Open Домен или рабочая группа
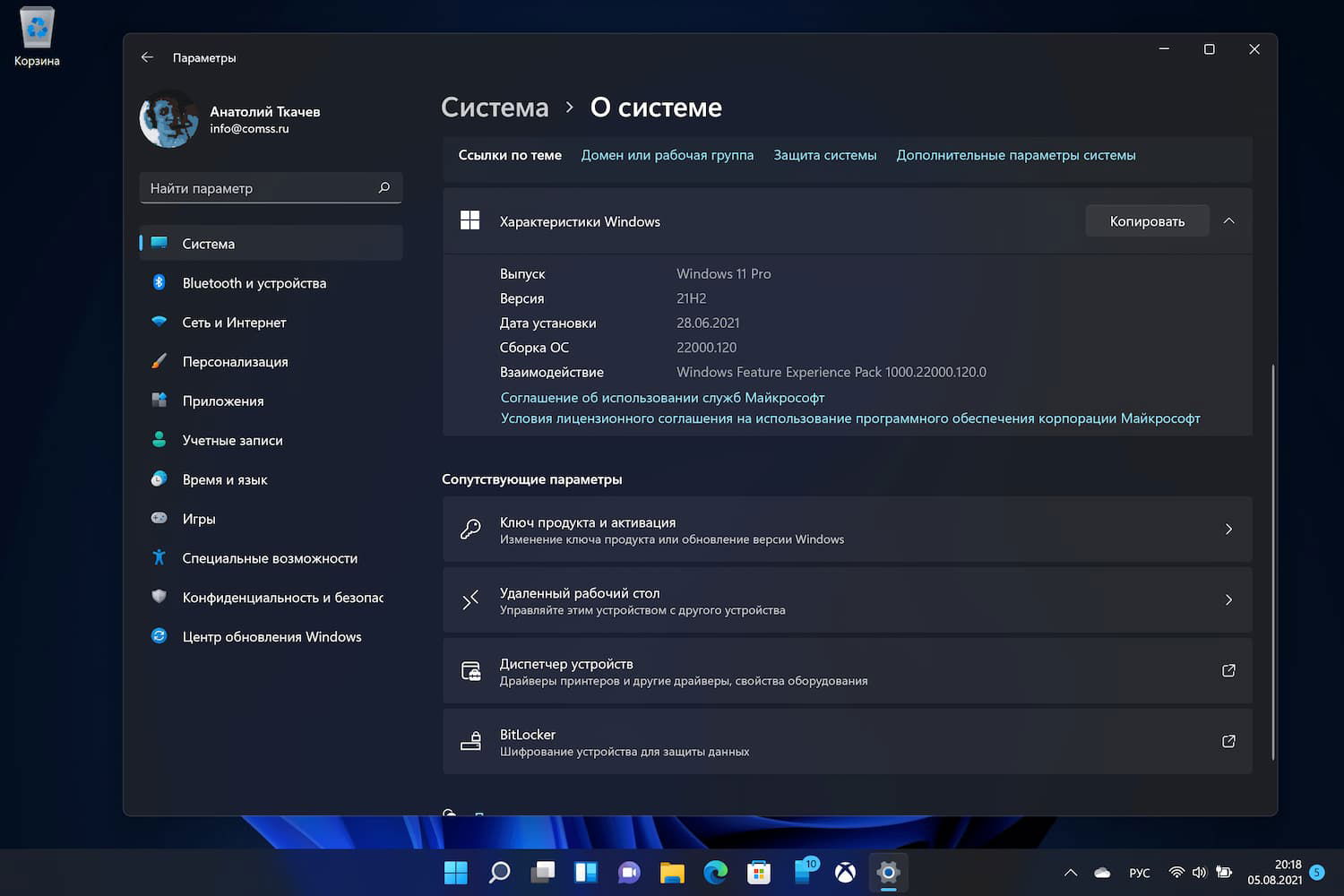1344x896 pixels. tap(667, 154)
